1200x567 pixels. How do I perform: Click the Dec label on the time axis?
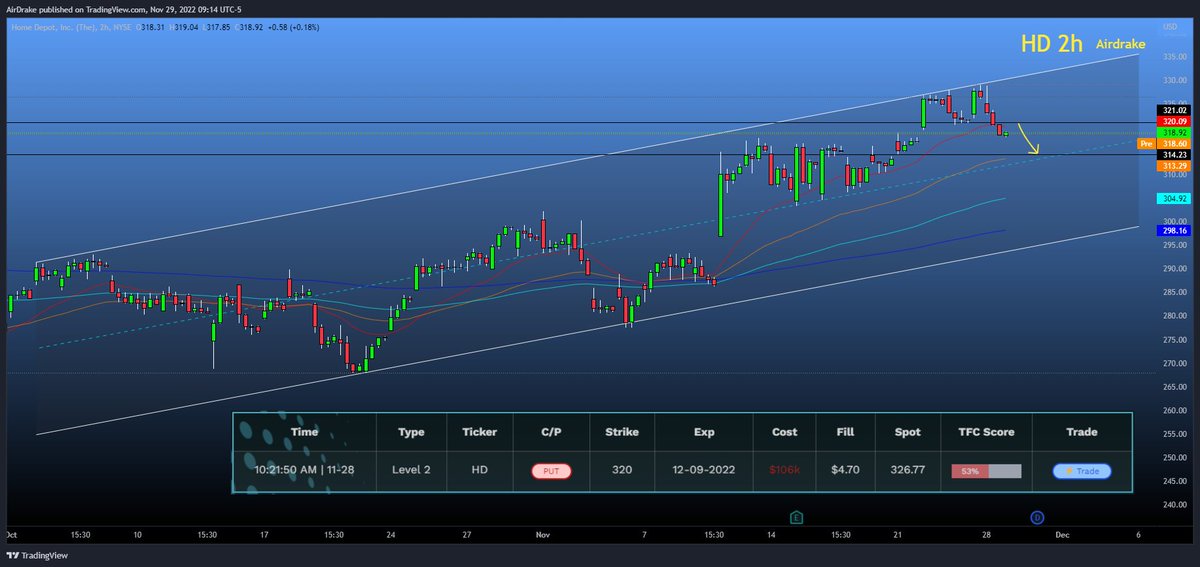(1062, 535)
